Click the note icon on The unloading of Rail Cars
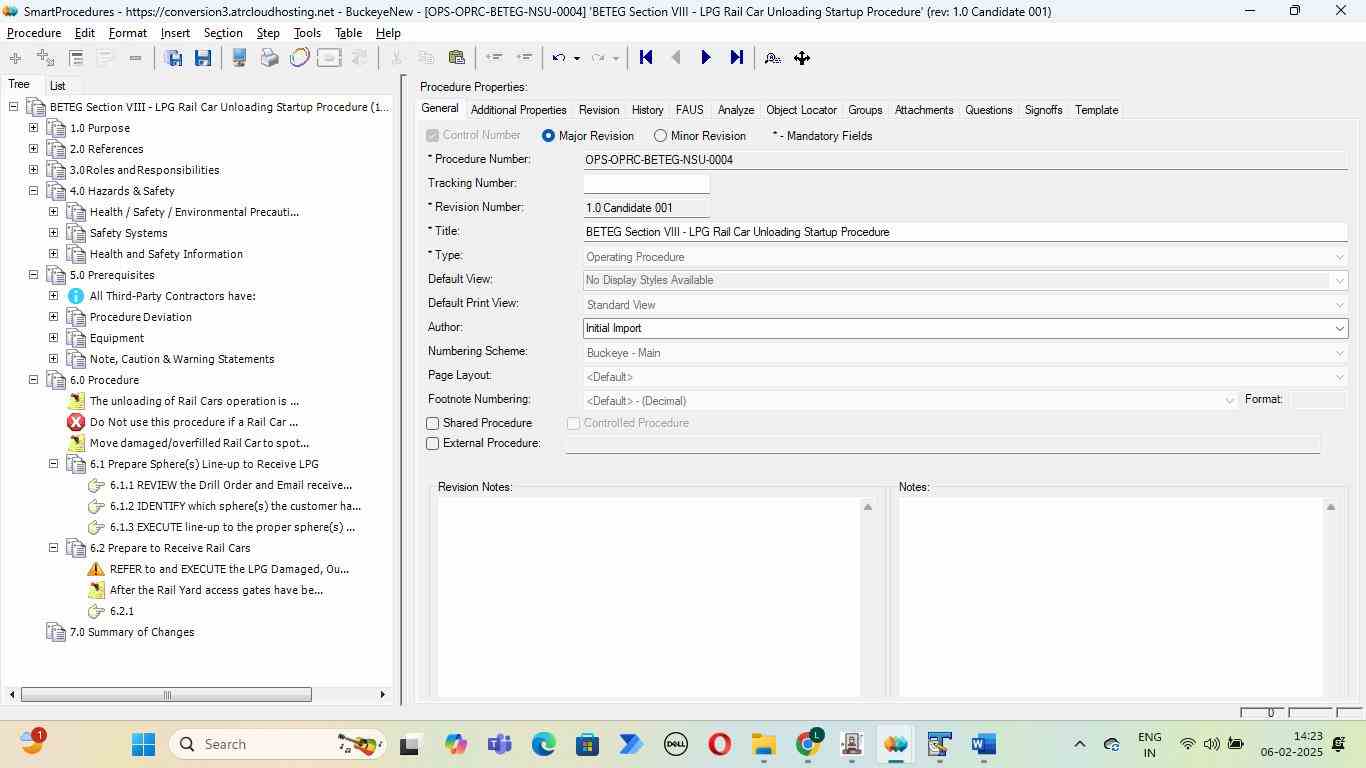 click(x=76, y=401)
